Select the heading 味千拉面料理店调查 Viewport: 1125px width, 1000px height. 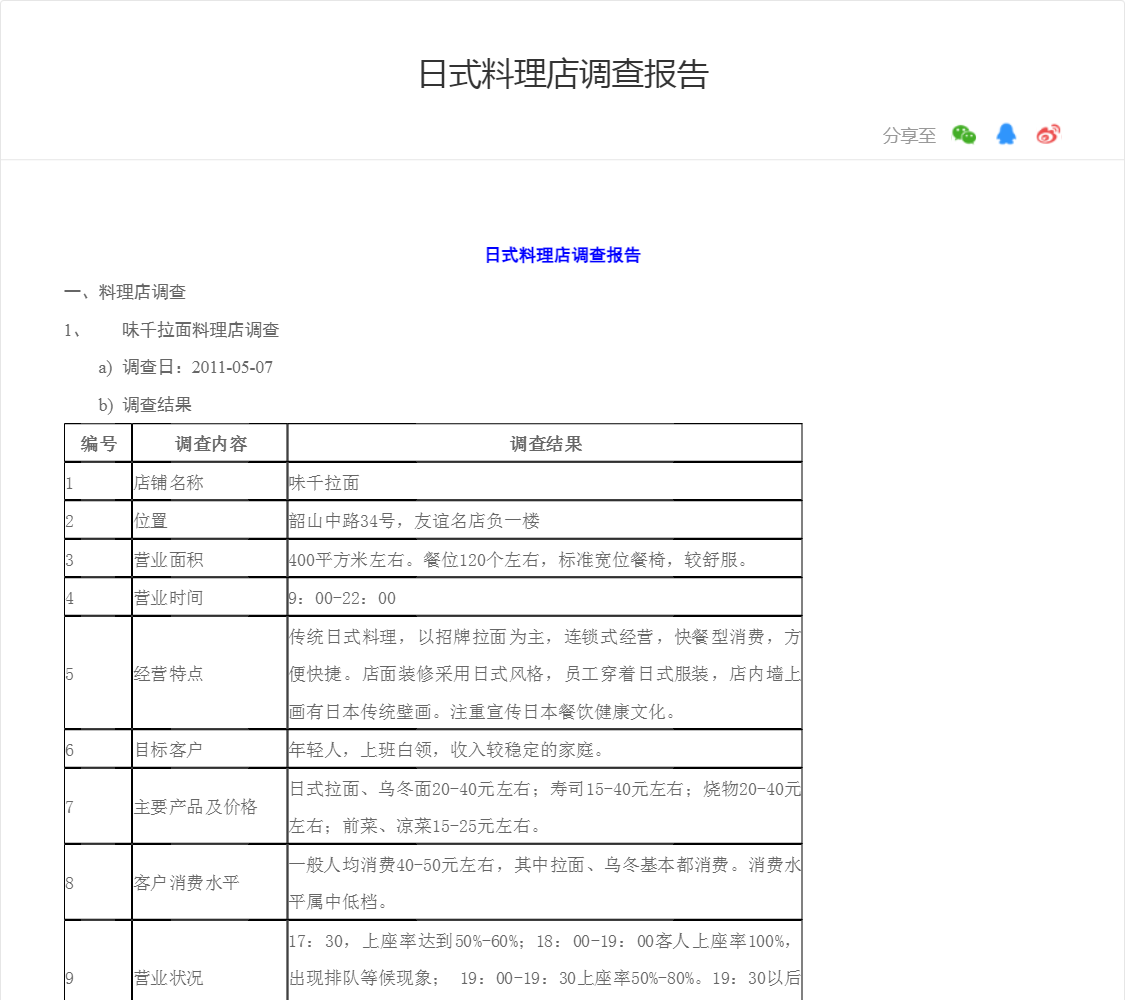pos(200,330)
